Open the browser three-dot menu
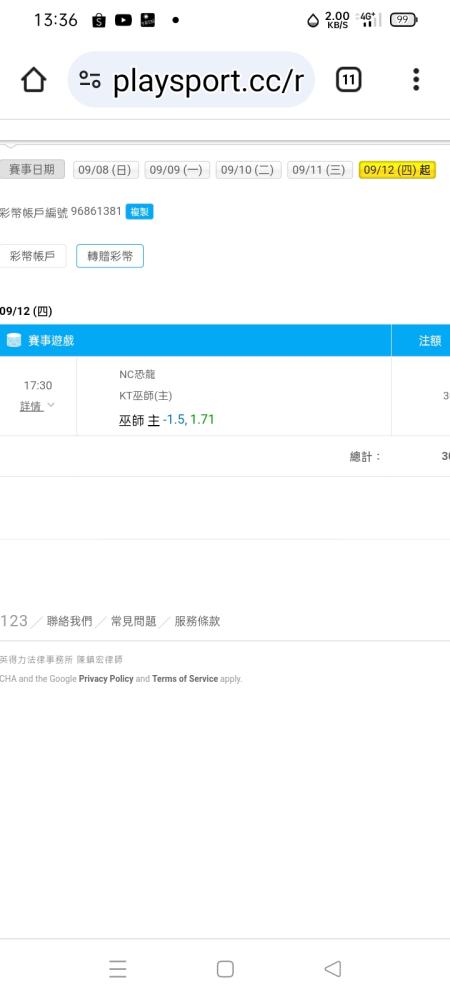Viewport: 450px width, 1000px height. [416, 80]
